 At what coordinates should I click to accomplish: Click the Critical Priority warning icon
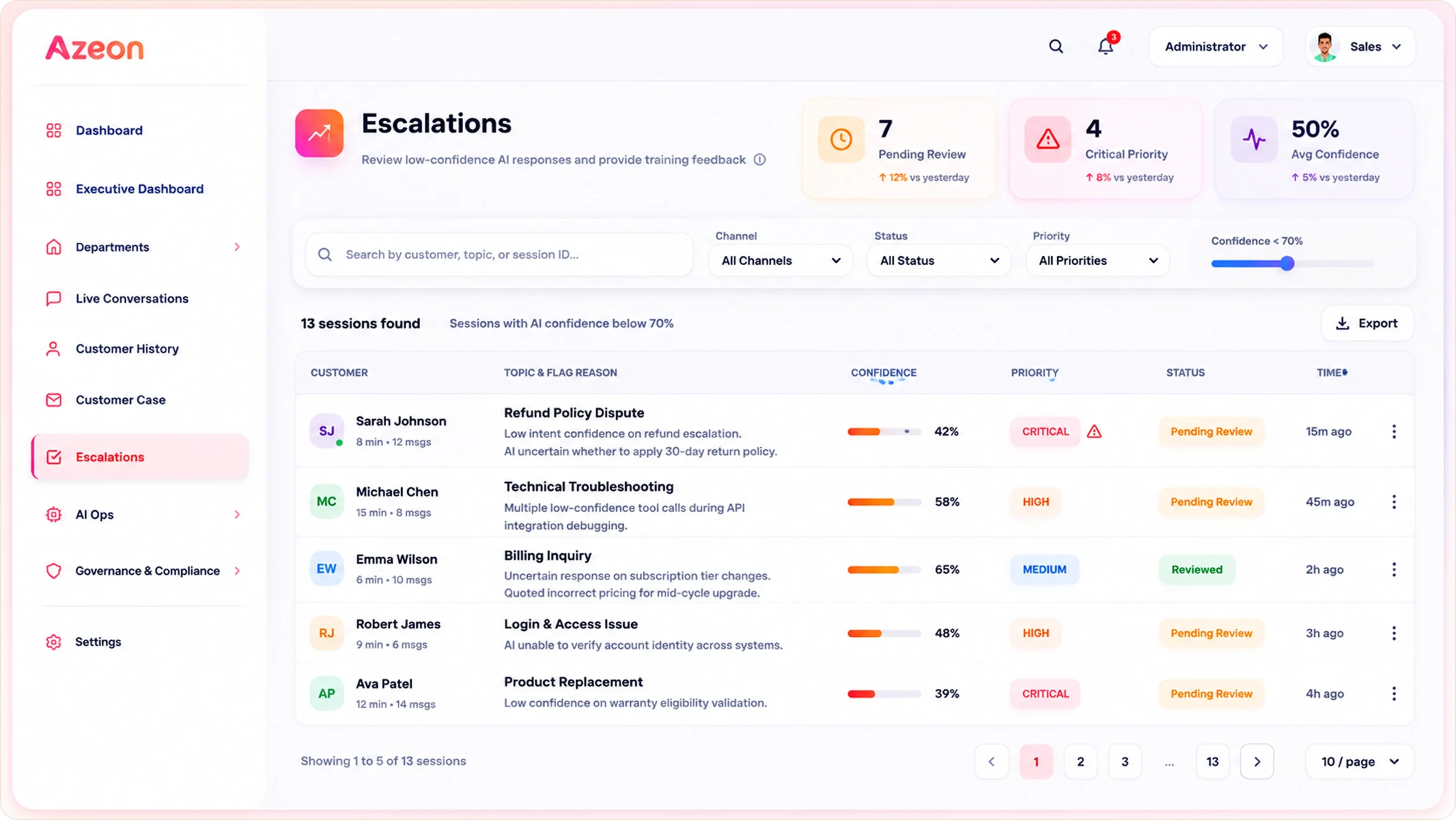pos(1048,139)
